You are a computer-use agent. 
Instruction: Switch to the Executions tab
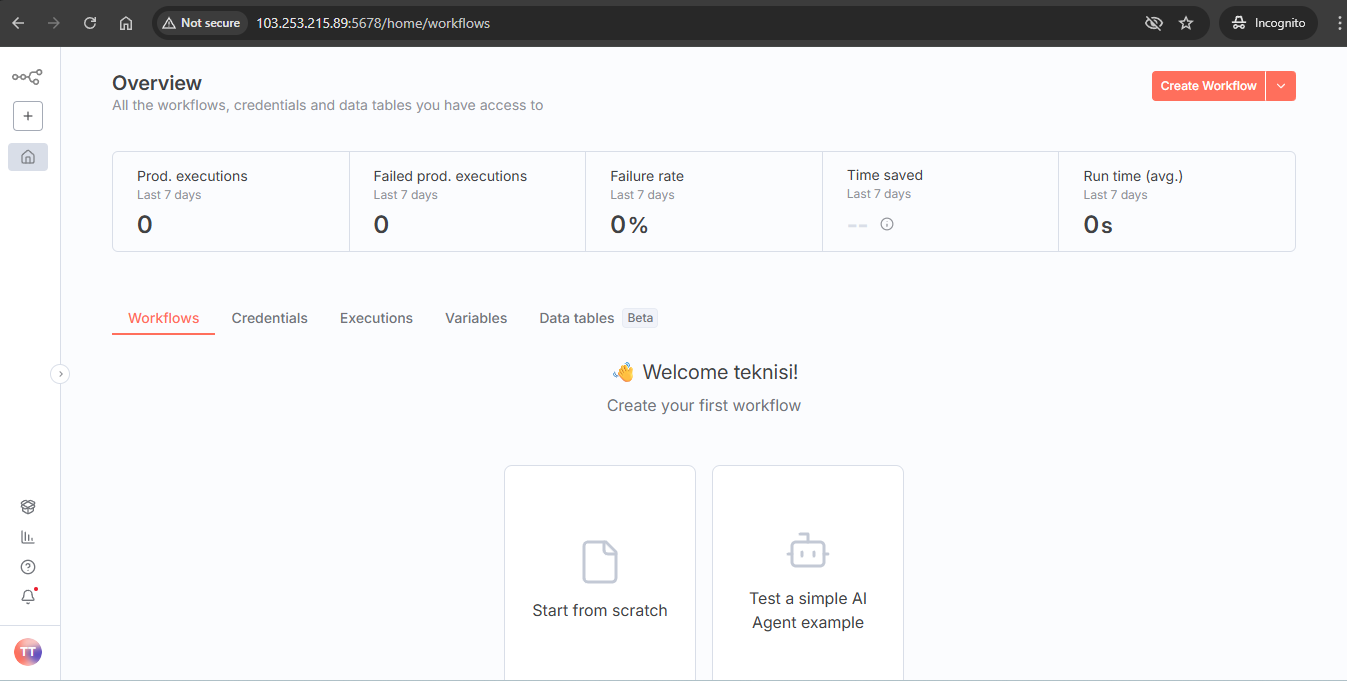(376, 318)
